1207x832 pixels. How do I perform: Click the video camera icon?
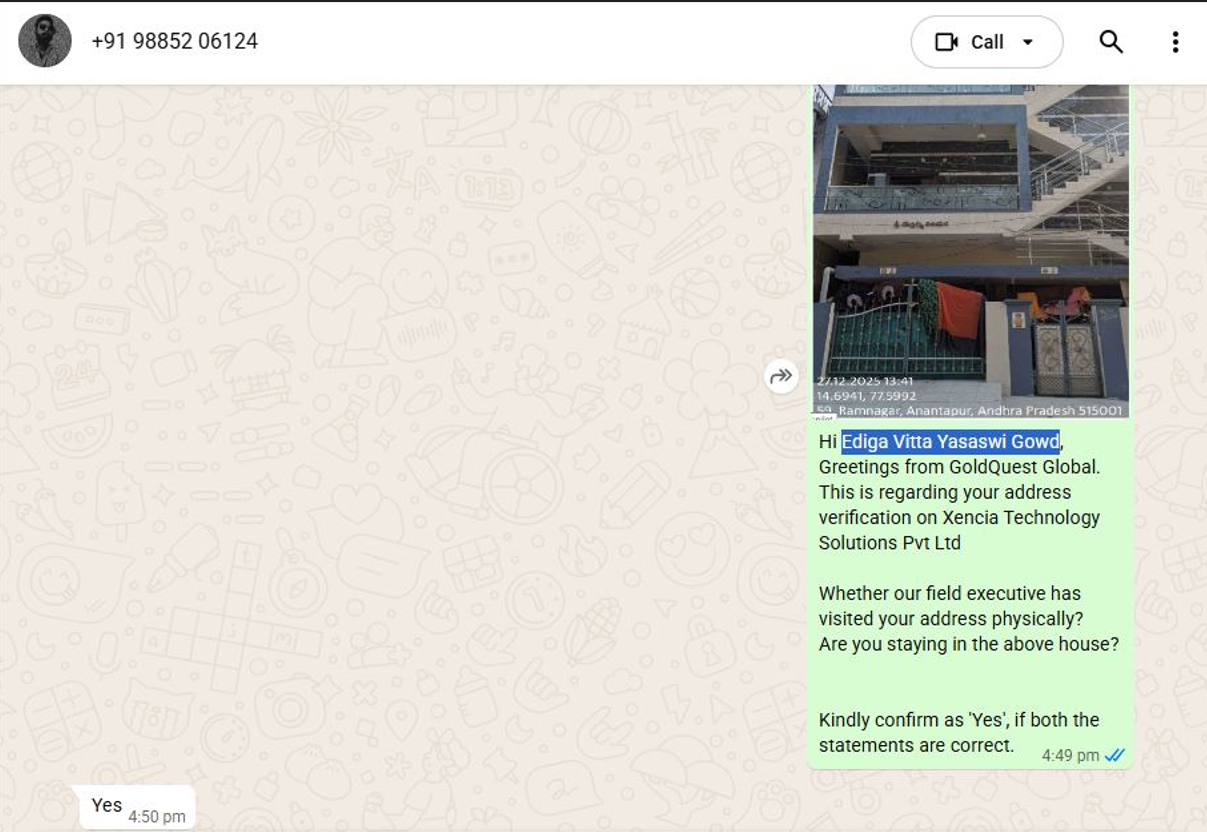pyautogui.click(x=945, y=42)
